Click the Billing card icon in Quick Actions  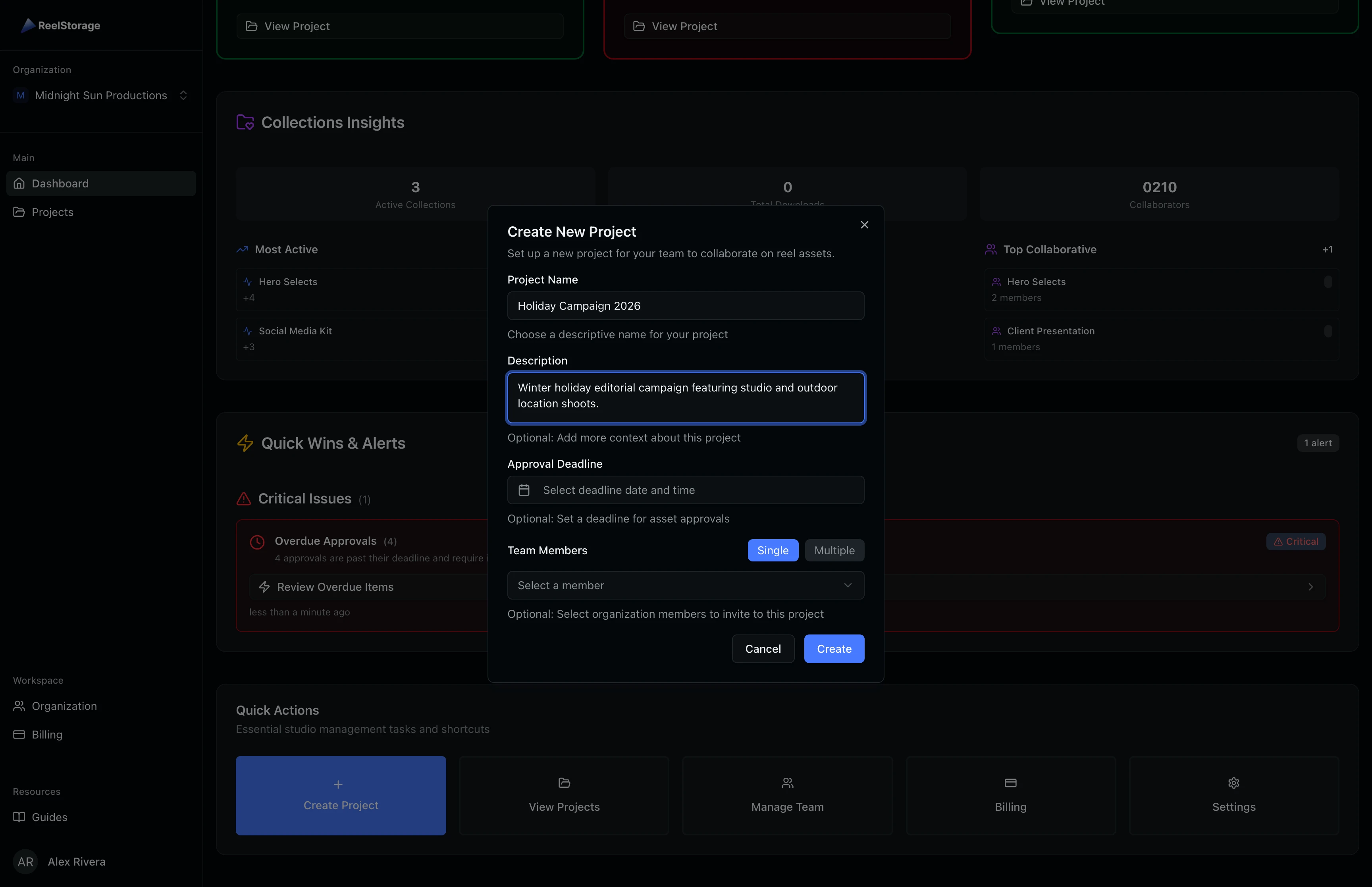coord(1010,783)
